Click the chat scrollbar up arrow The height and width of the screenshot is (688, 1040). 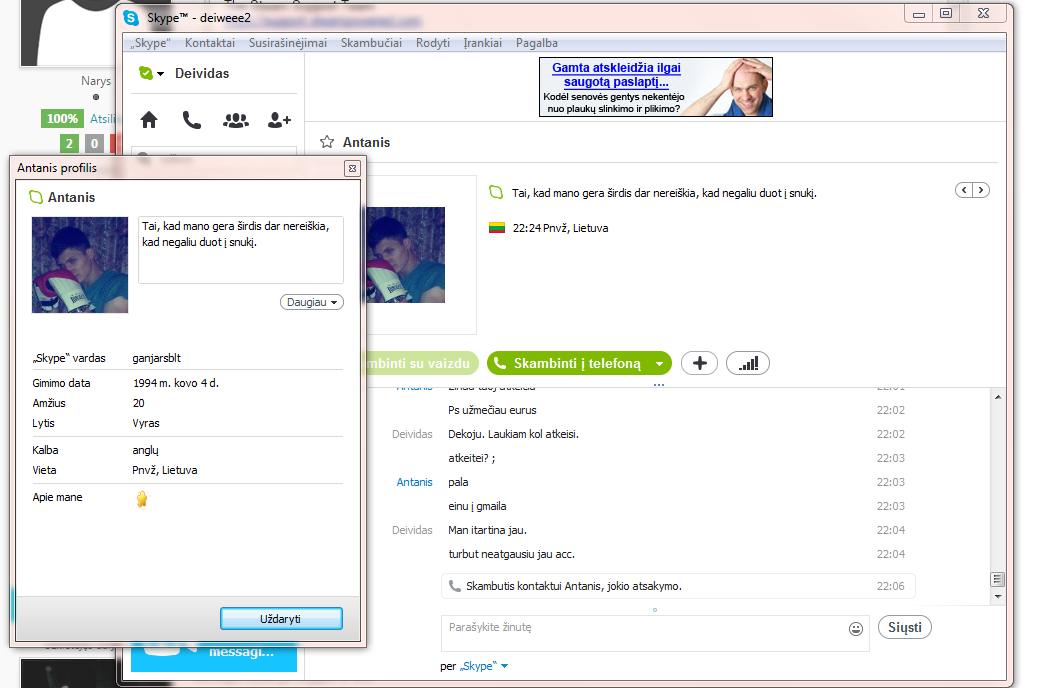[998, 397]
